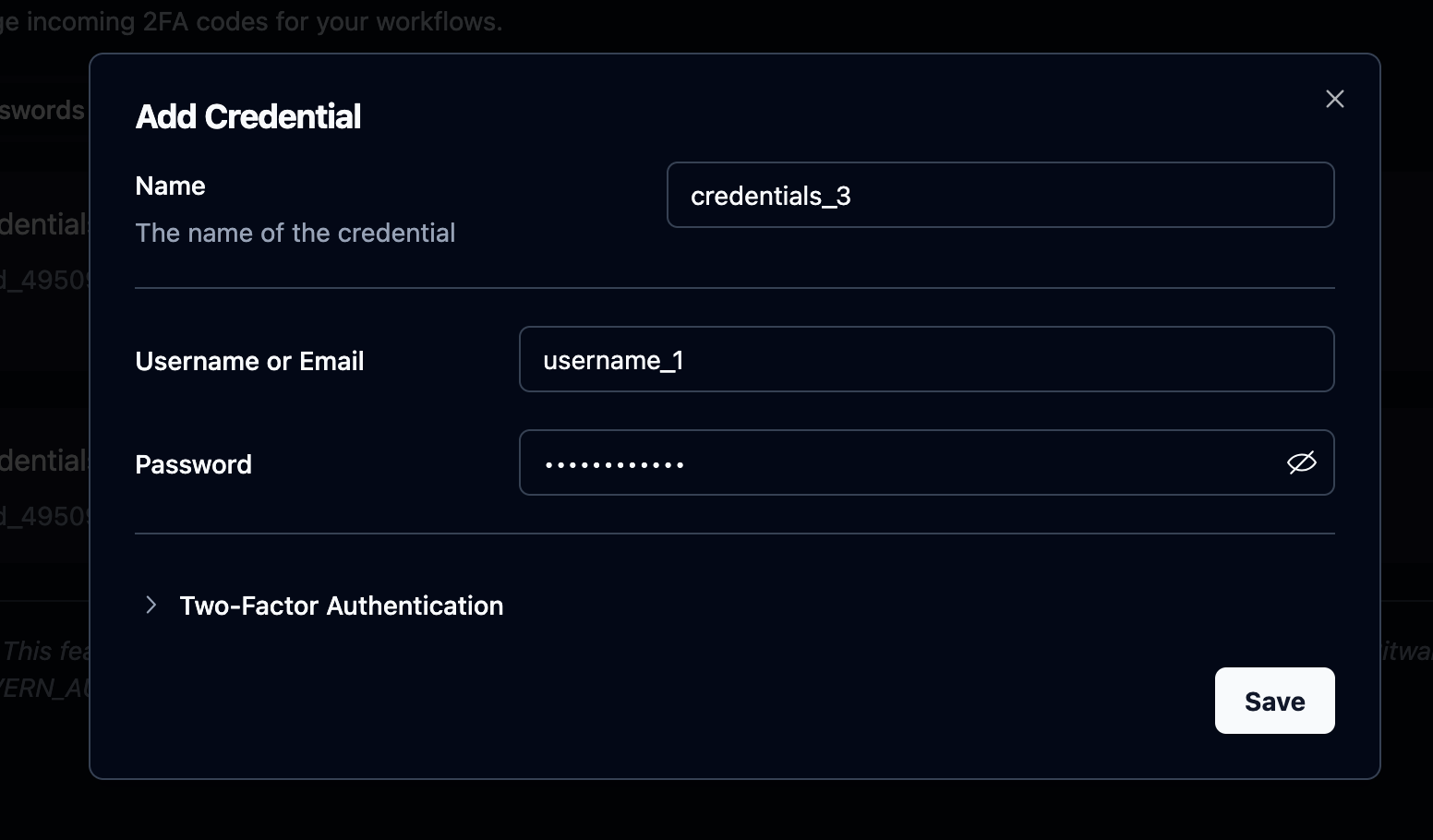Open the collapsed Two-Factor Authentication settings
Viewport: 1433px width, 840px height.
point(341,606)
